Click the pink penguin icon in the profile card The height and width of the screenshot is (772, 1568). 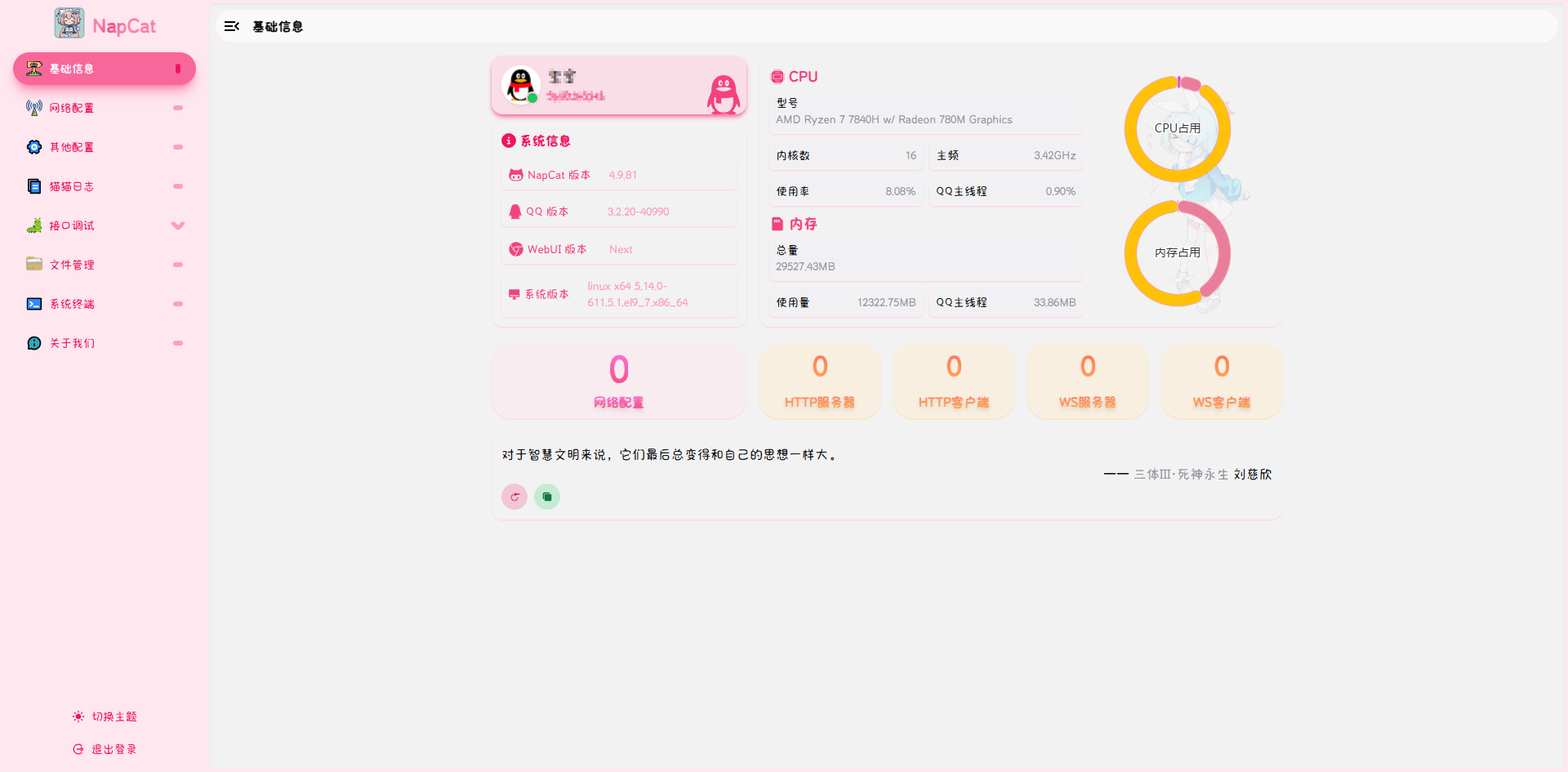[724, 94]
